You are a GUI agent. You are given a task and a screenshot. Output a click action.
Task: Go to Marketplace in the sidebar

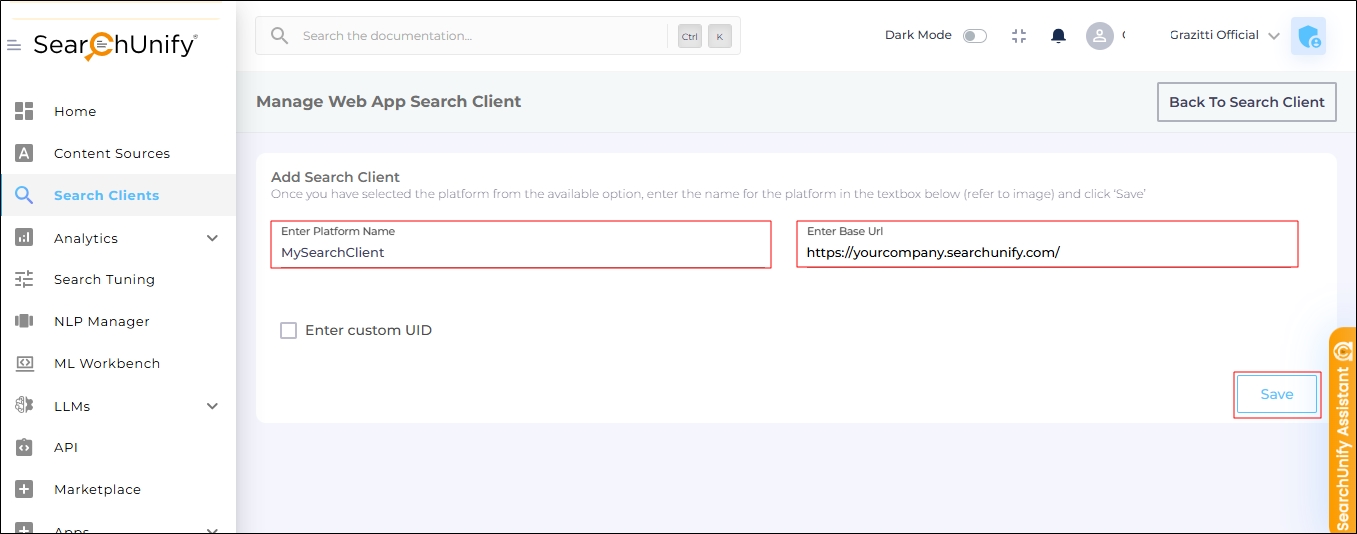click(x=97, y=489)
